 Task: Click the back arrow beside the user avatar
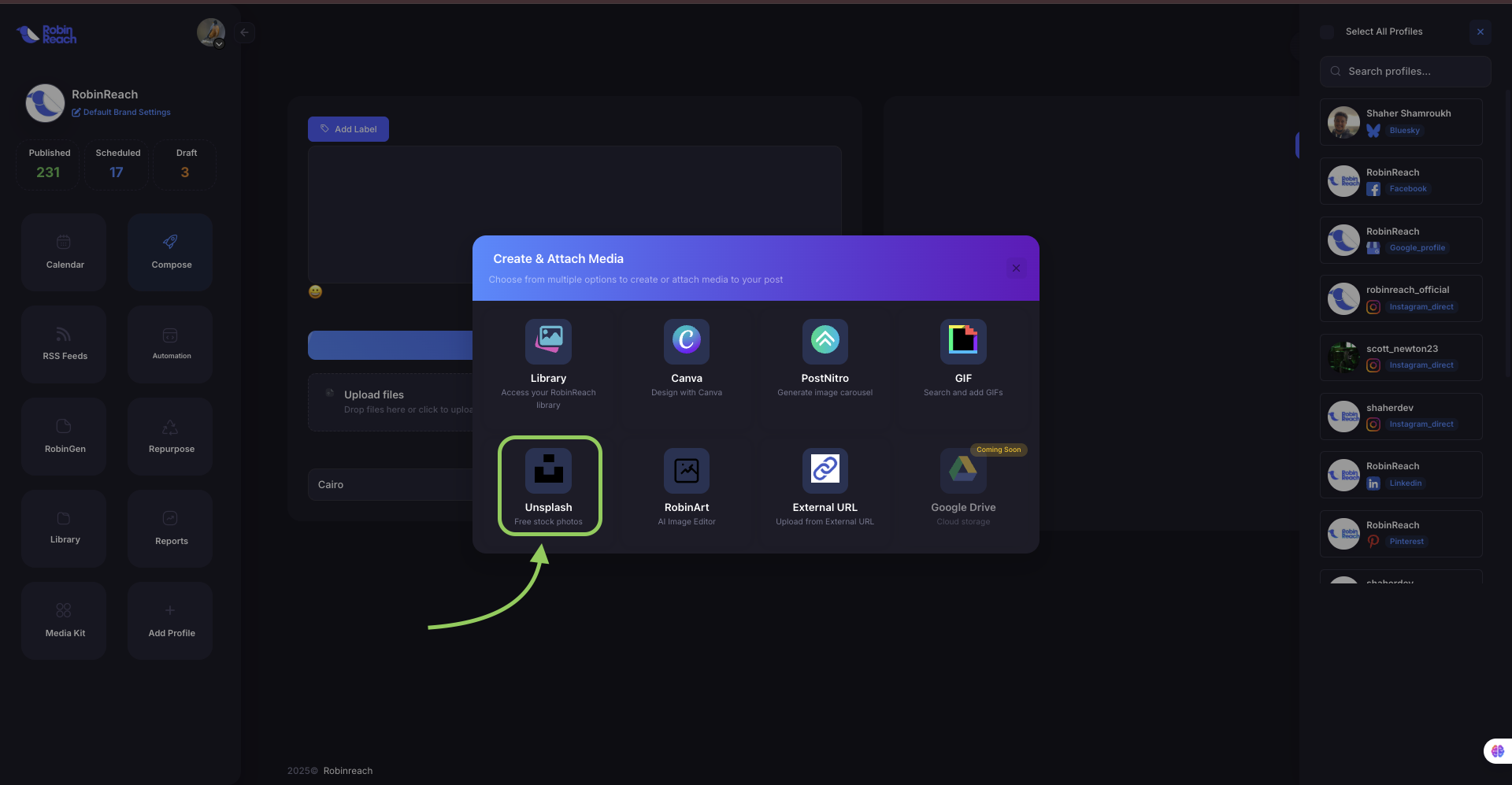(x=244, y=32)
